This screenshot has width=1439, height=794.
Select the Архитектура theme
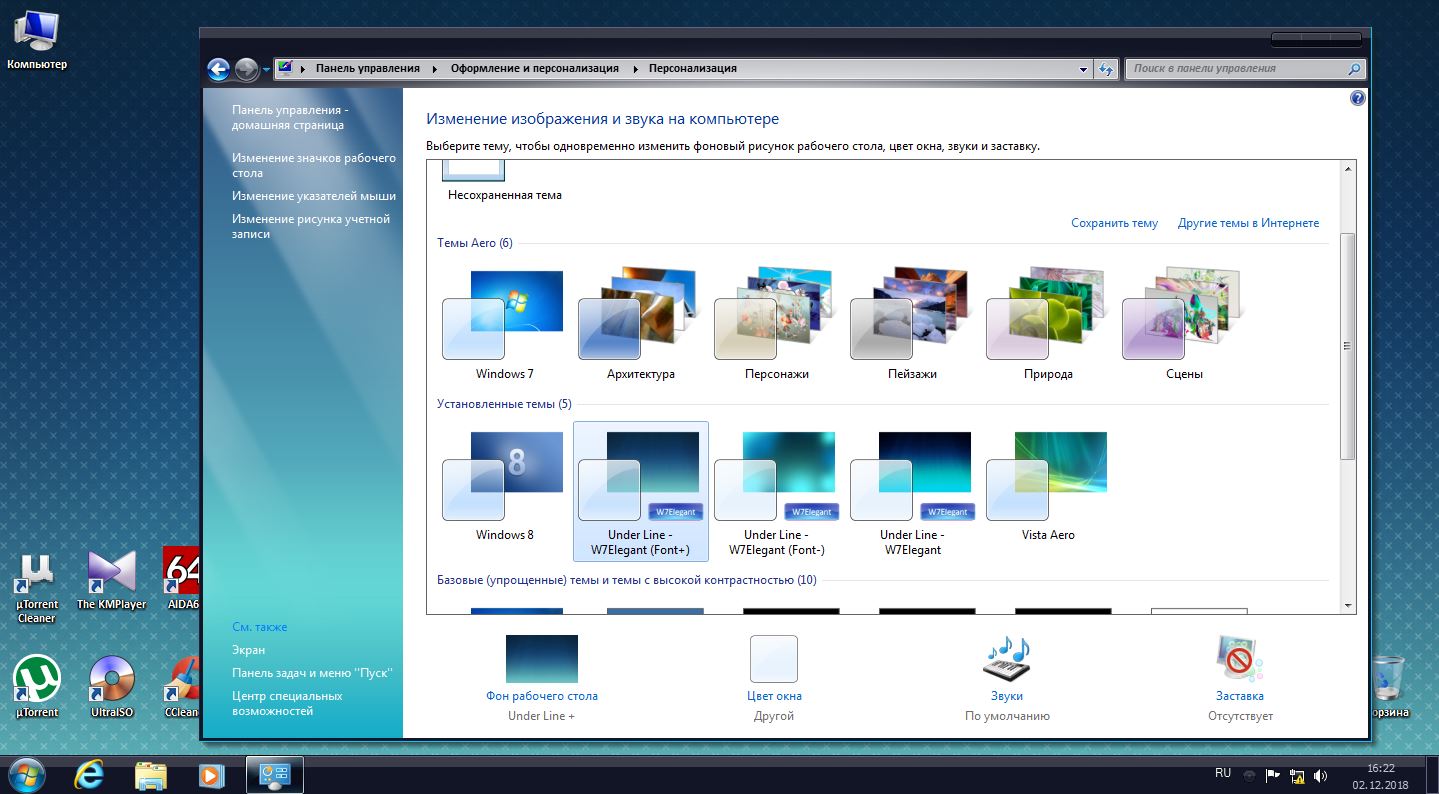[x=641, y=324]
